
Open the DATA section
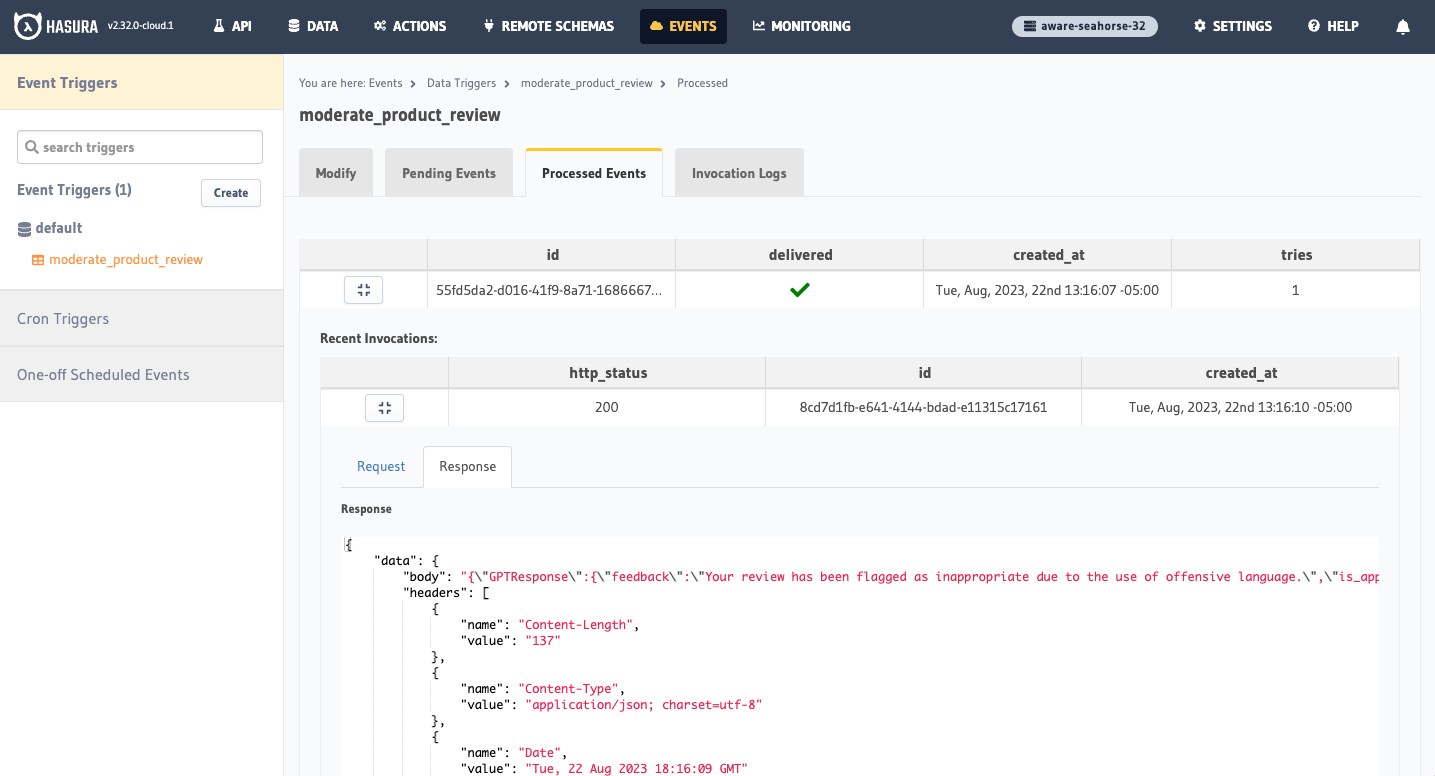312,26
